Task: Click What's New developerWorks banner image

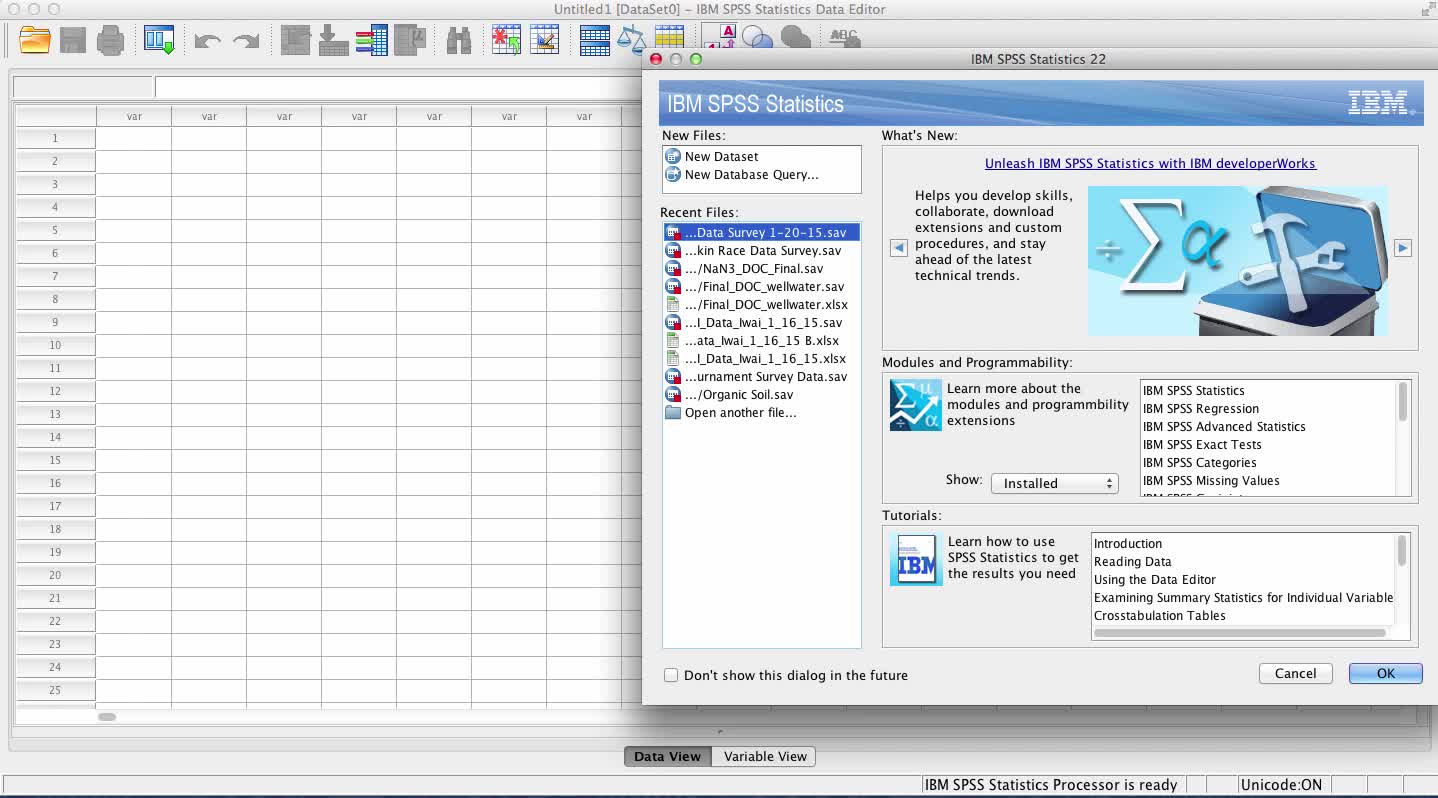Action: pos(1238,260)
